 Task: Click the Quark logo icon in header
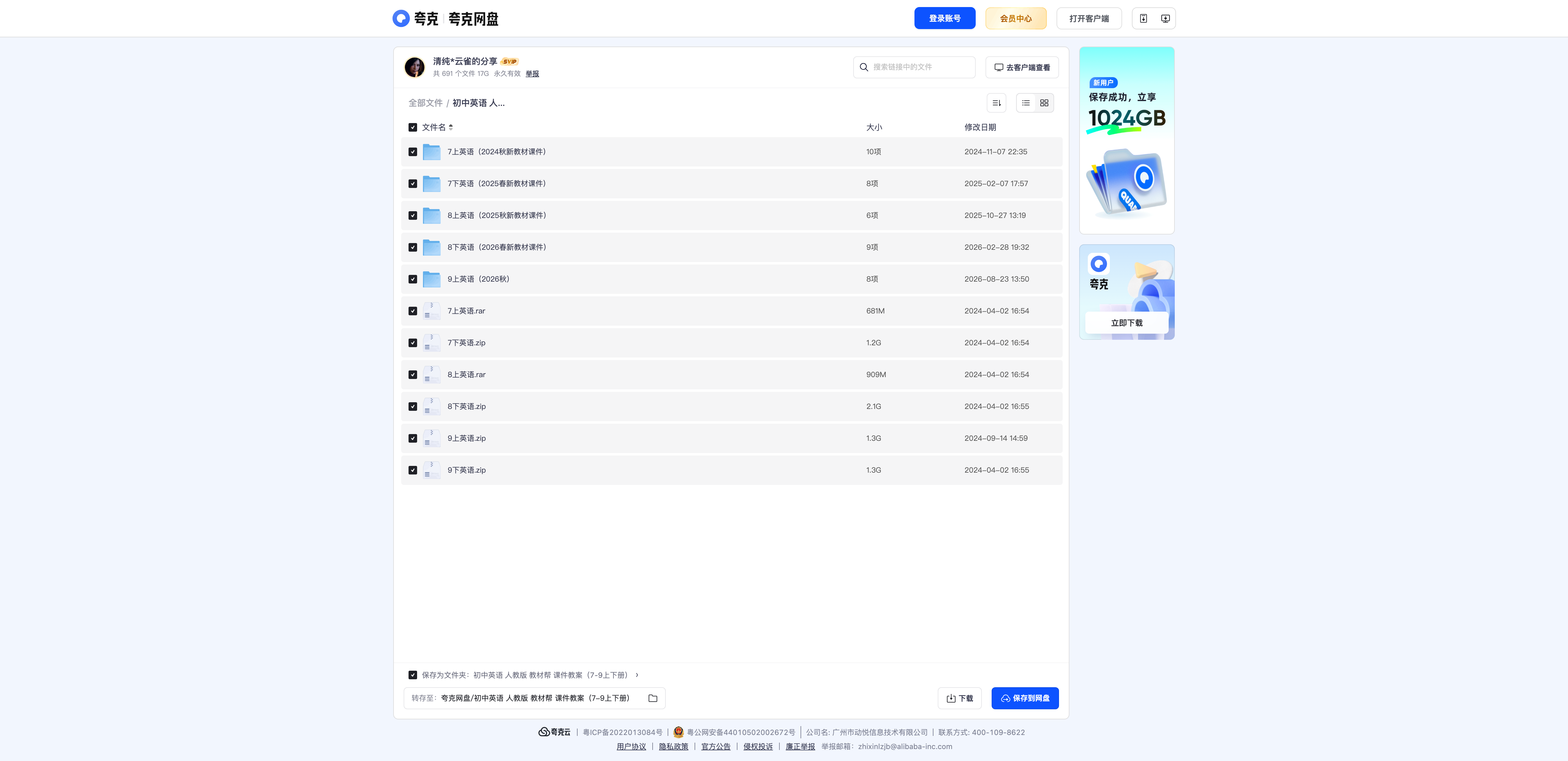[x=401, y=18]
